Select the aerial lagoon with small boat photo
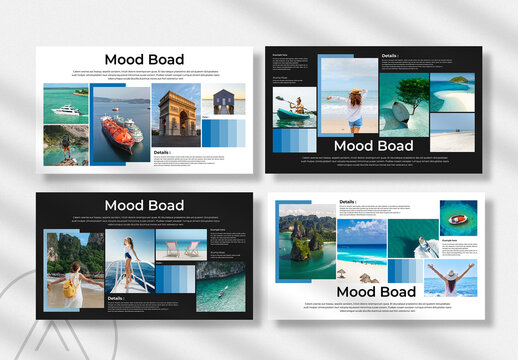The height and width of the screenshot is (360, 518). [221, 287]
